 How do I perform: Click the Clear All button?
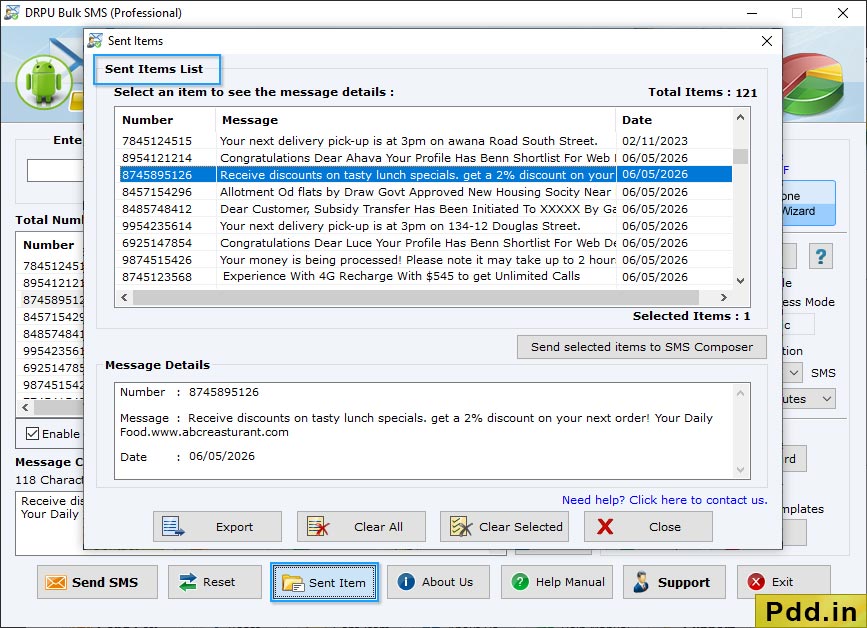(362, 527)
